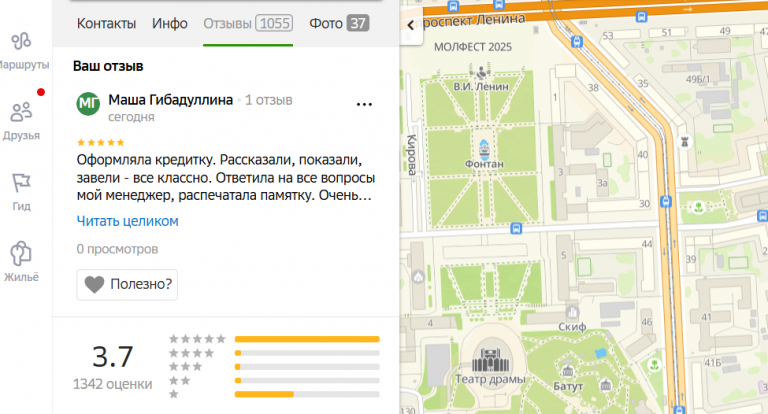Click the МГ user avatar

tap(88, 104)
